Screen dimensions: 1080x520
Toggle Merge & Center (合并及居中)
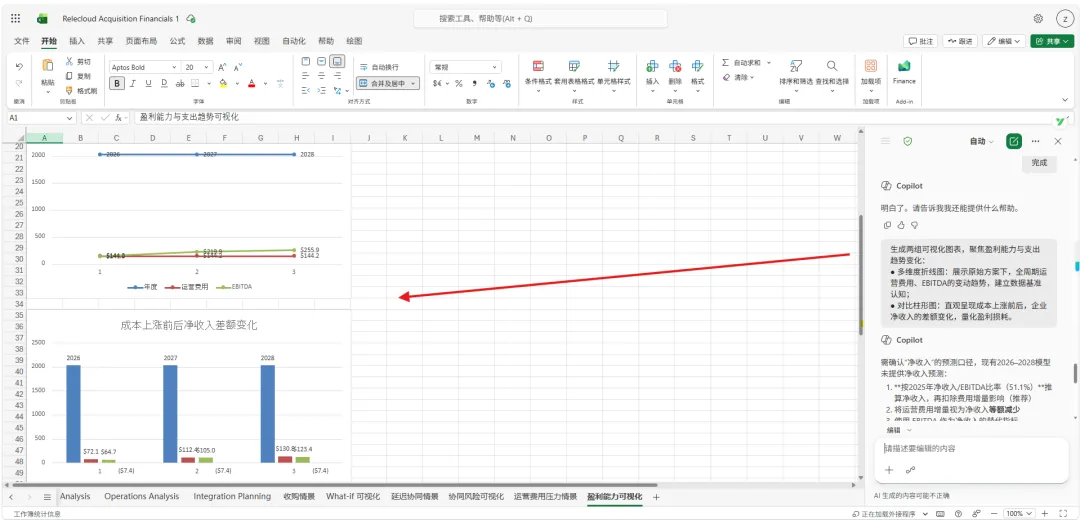pyautogui.click(x=387, y=83)
